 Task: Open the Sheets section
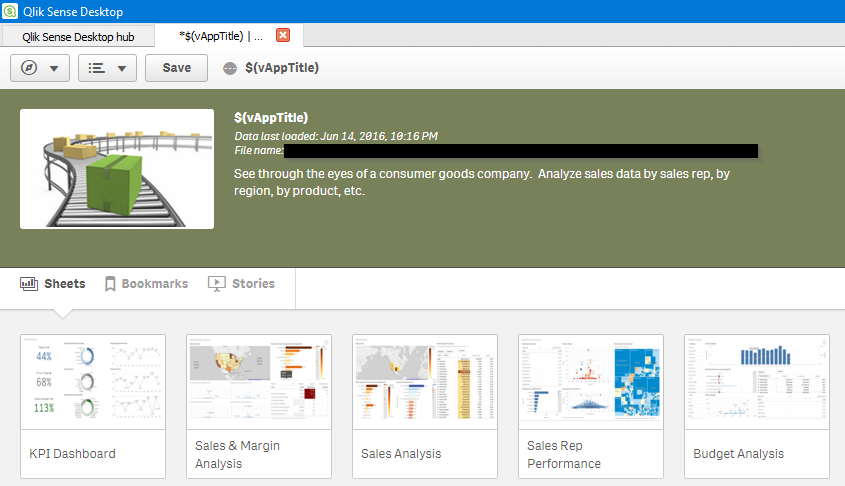(x=65, y=283)
